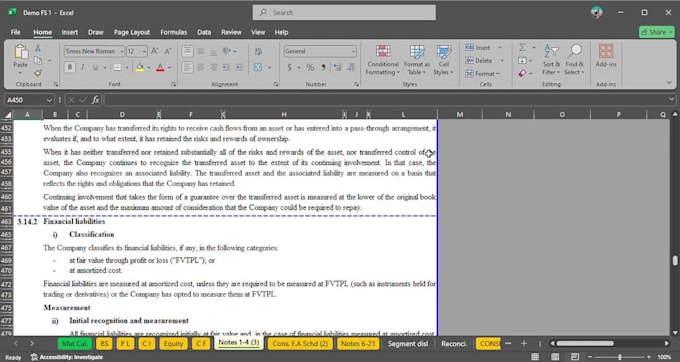Screen dimensions: 680x362
Task: Decrease font size with the smaller A
Action: 168,51
